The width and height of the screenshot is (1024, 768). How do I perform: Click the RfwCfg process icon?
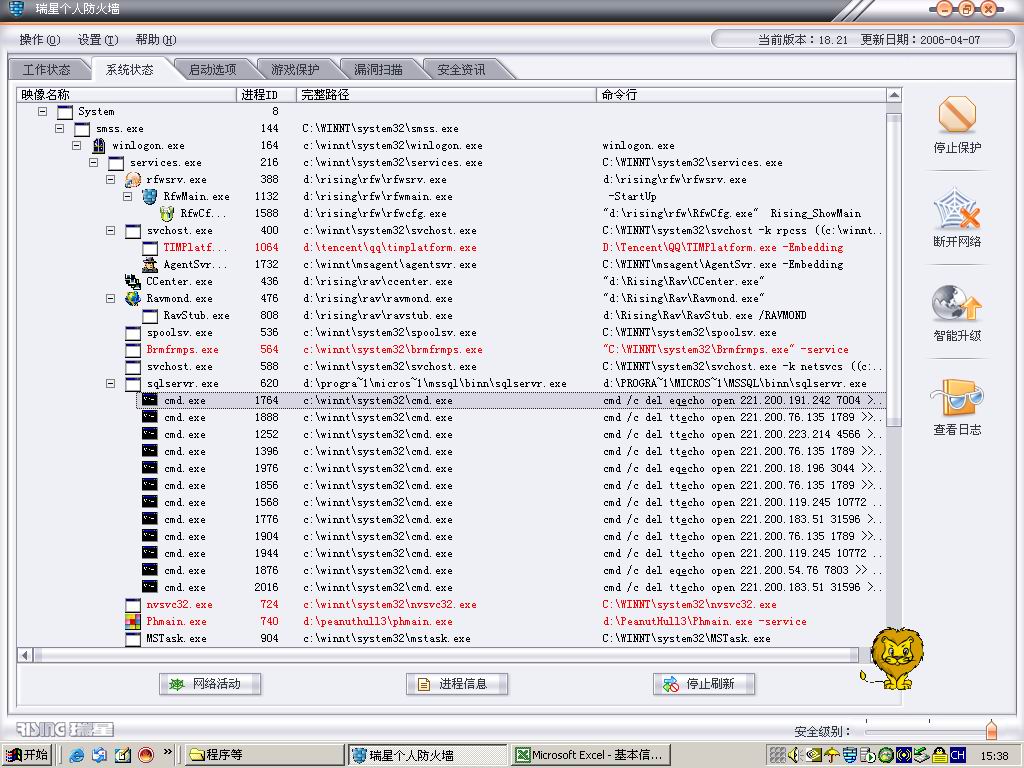coord(167,214)
